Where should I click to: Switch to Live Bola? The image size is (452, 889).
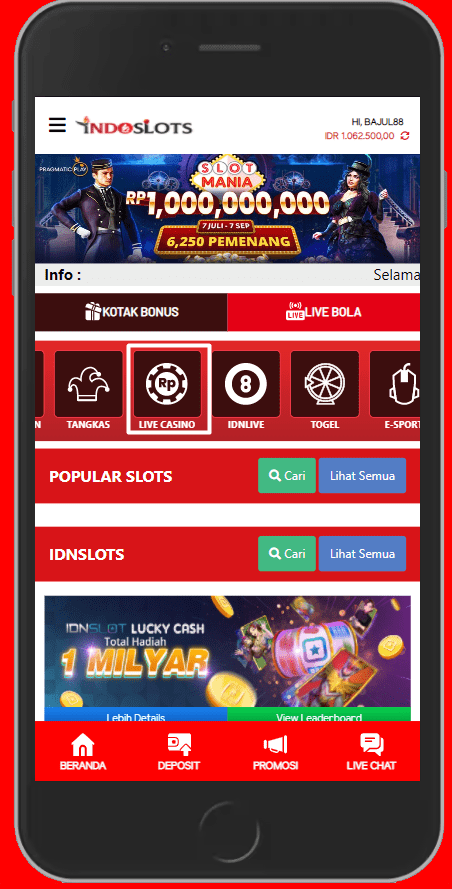click(324, 312)
